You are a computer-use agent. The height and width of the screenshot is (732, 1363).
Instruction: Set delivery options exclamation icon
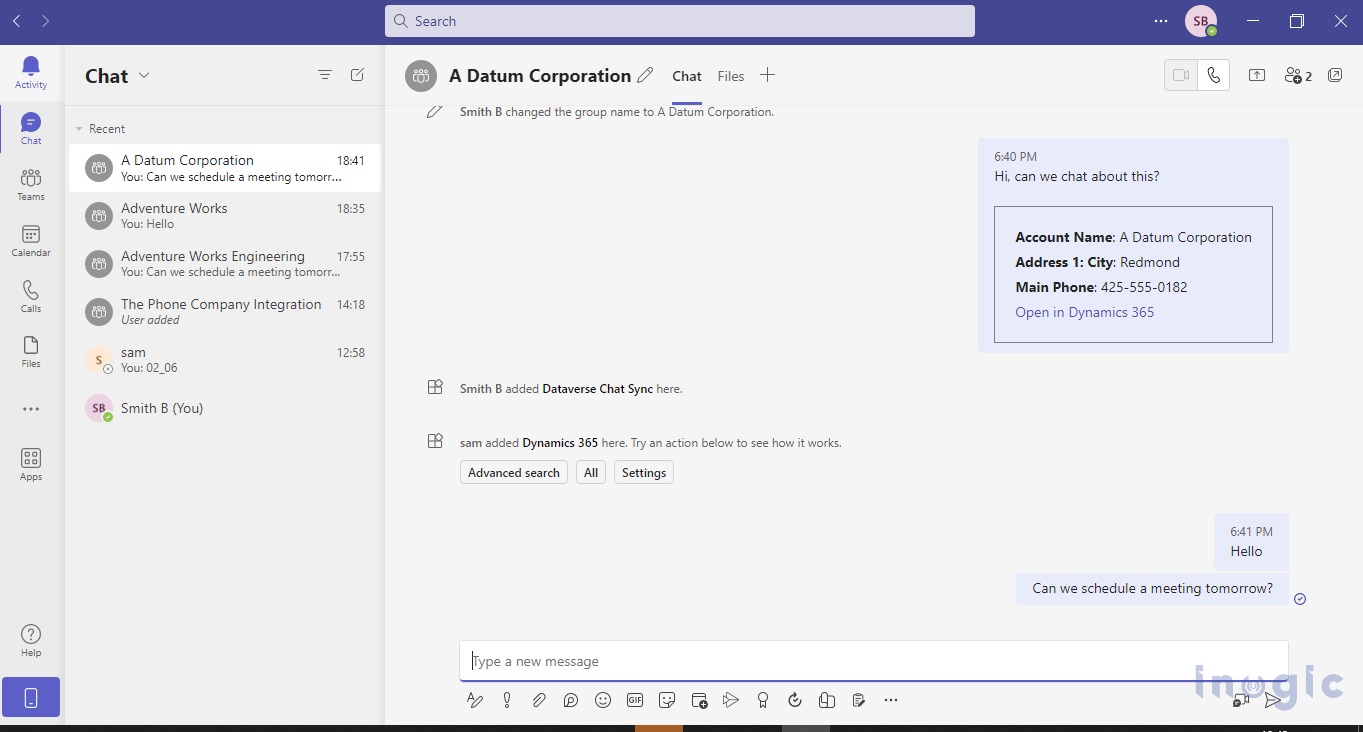coord(507,700)
